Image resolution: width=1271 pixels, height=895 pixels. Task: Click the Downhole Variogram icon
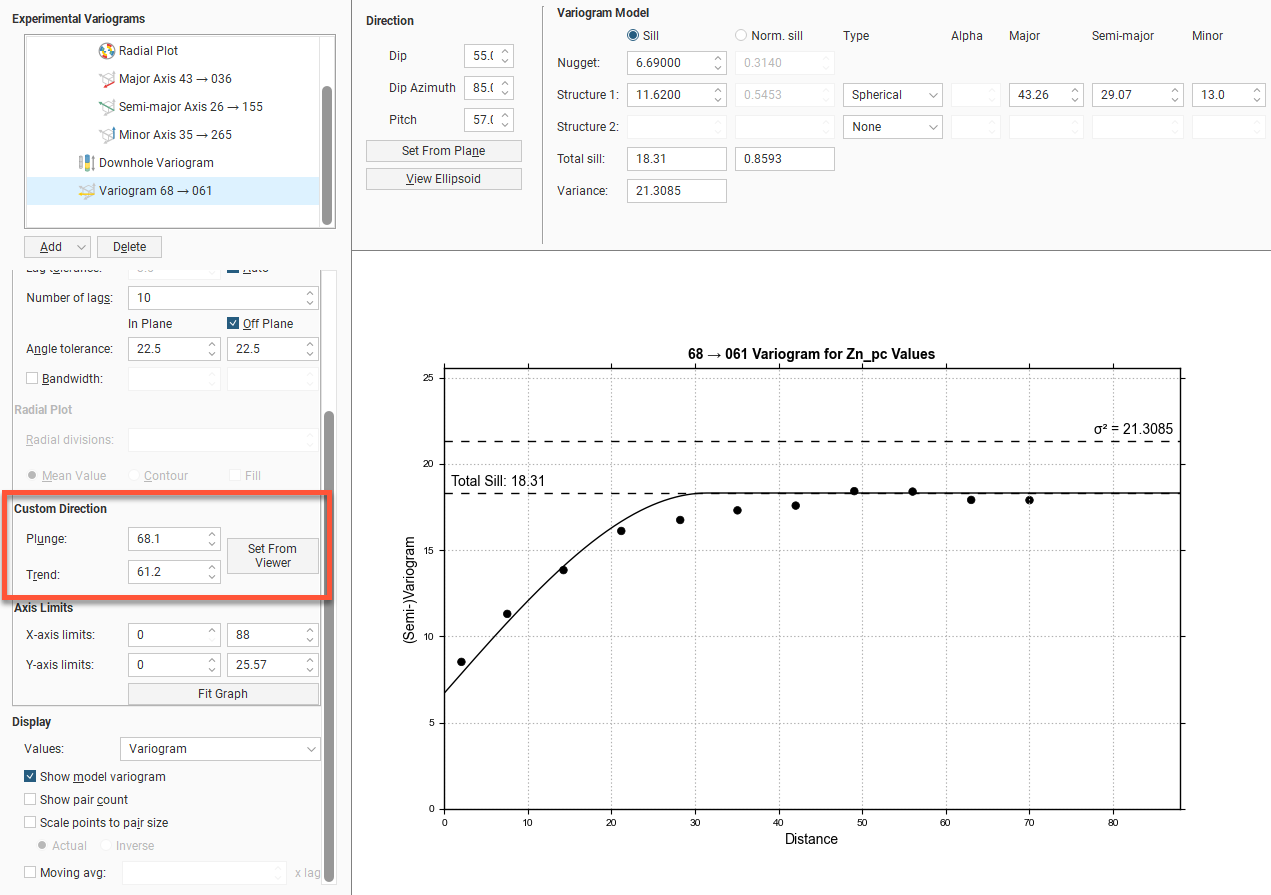87,163
